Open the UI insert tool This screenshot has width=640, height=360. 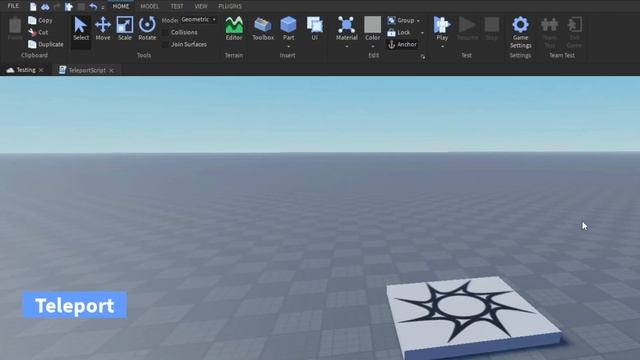point(315,29)
